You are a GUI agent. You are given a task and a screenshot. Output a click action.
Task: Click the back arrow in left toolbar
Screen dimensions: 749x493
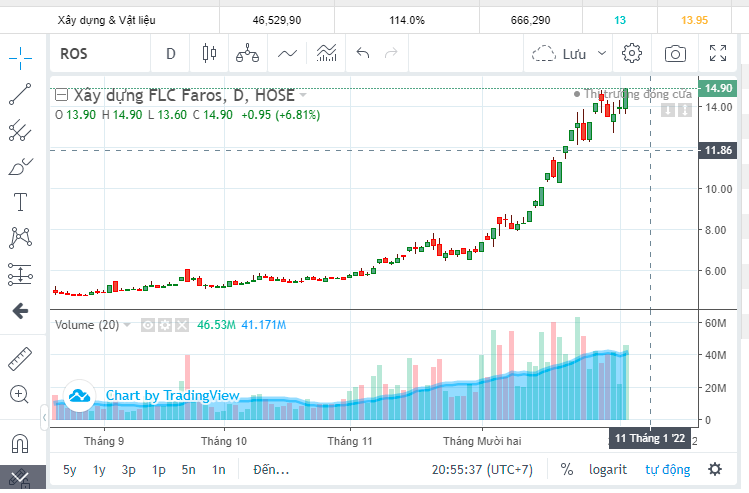point(20,311)
